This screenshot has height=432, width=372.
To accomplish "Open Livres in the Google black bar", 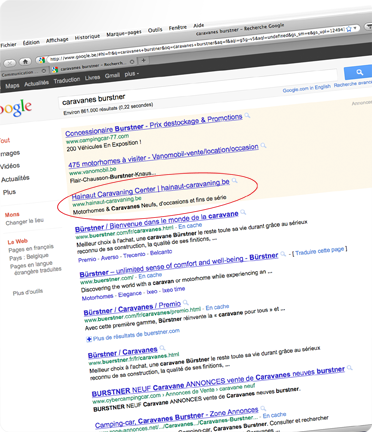I will point(92,78).
